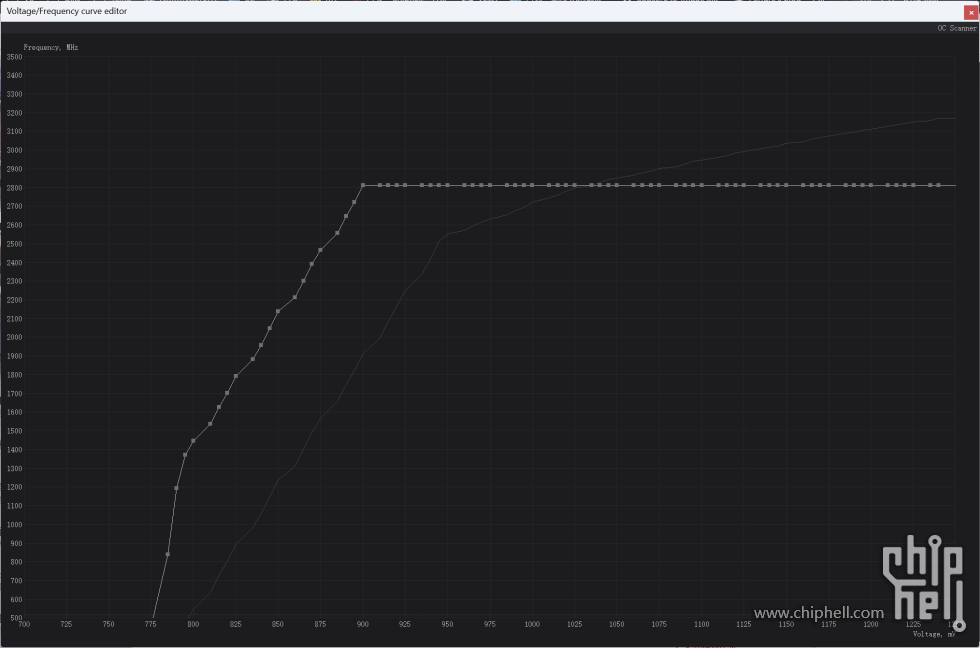Click the 1000 voltage axis value

[532, 624]
